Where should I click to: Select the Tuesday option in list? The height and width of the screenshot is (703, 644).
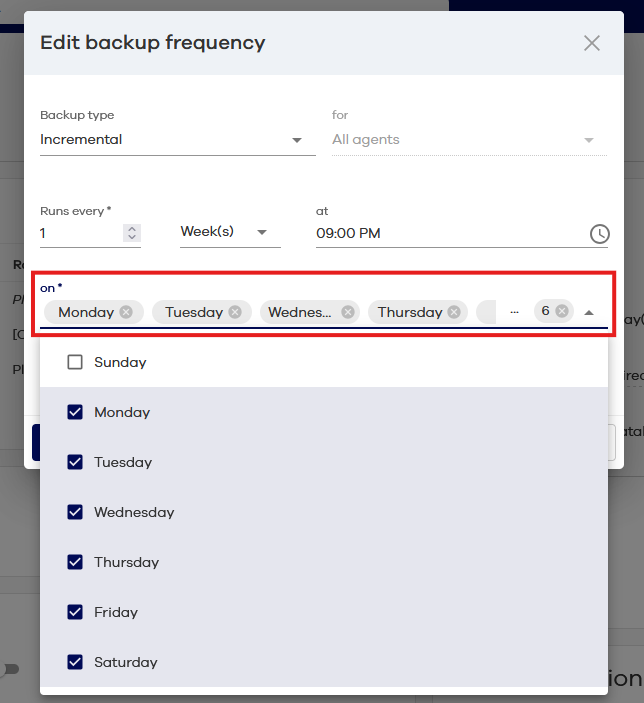click(x=123, y=462)
